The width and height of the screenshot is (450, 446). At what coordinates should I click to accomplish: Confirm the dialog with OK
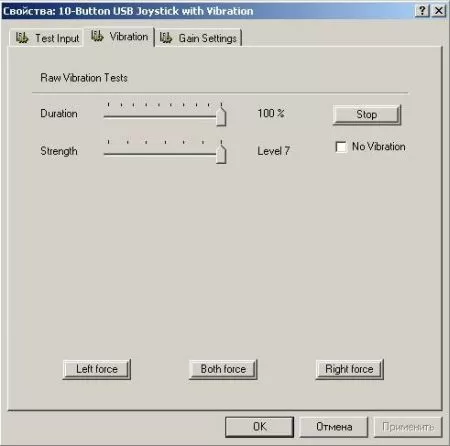point(259,427)
